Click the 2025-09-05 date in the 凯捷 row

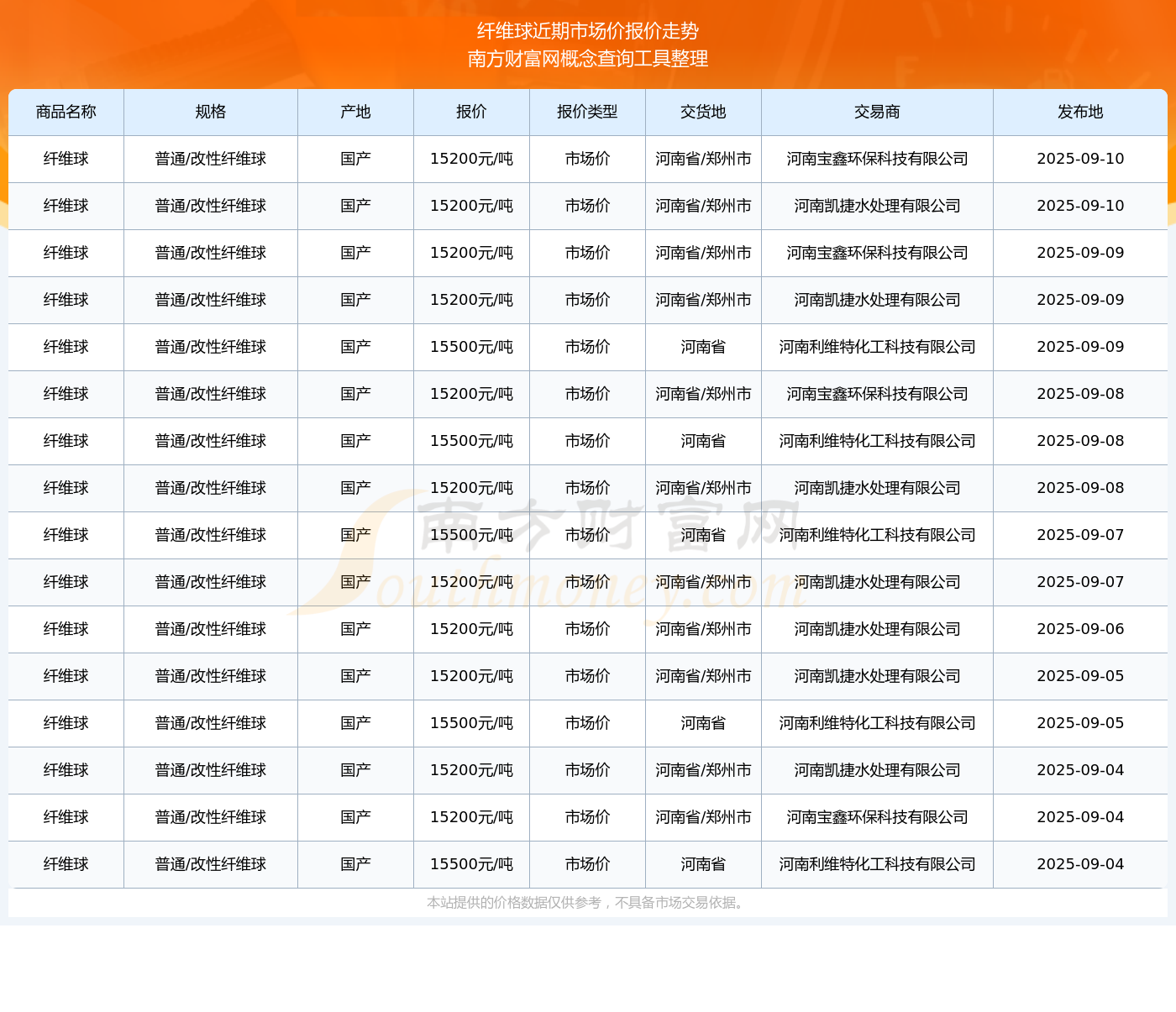click(1081, 676)
